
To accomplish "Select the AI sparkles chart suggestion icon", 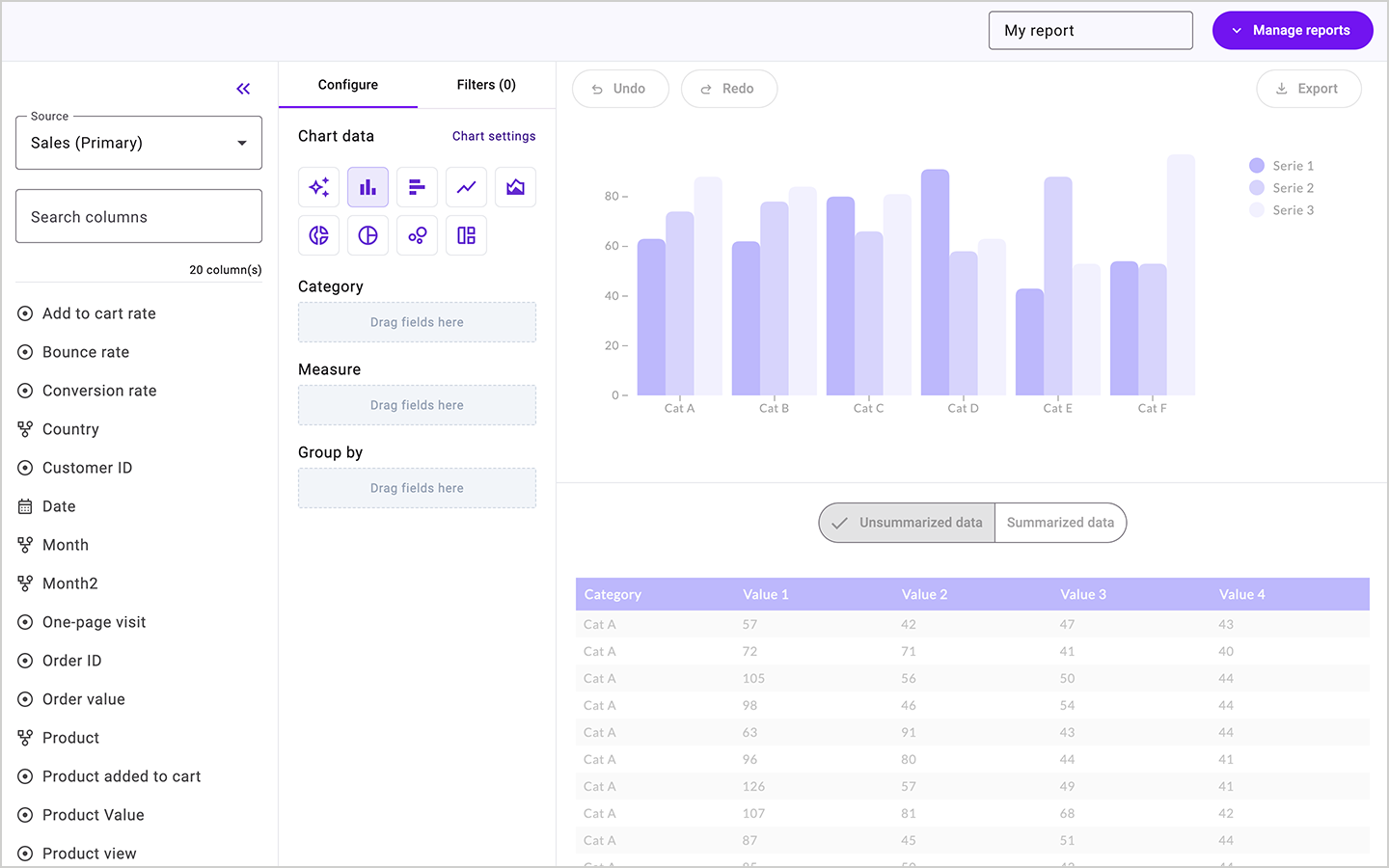I will point(318,186).
